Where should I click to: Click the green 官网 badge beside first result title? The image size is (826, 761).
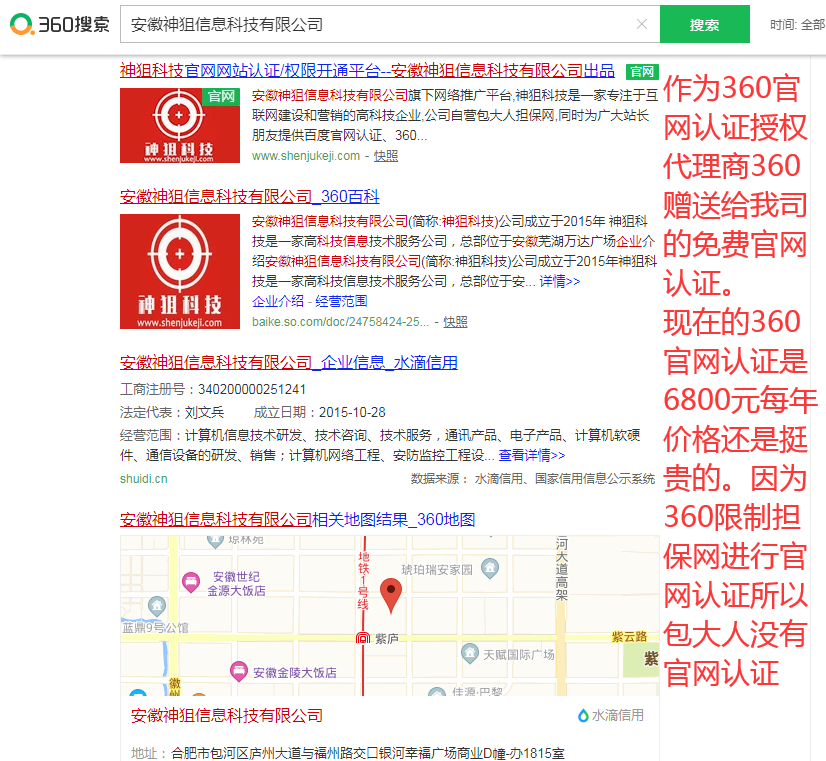[x=642, y=71]
